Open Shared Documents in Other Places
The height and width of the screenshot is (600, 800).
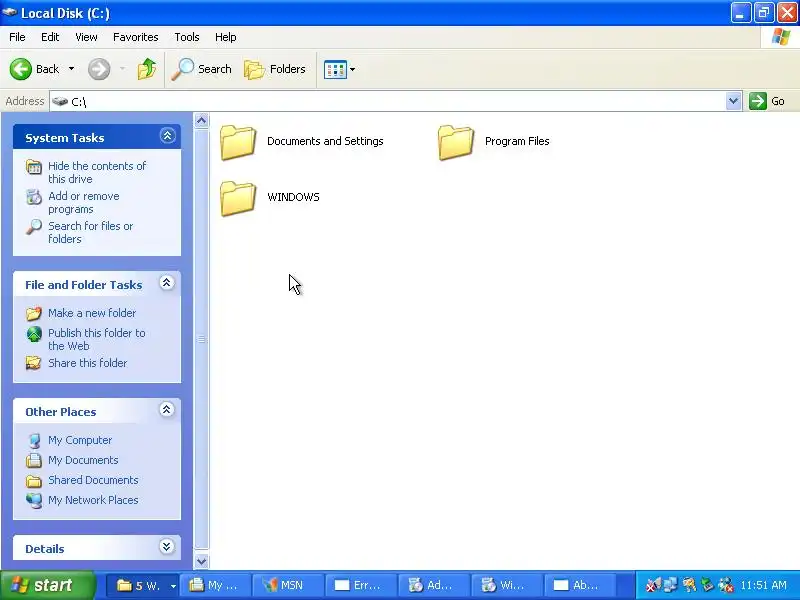(93, 480)
